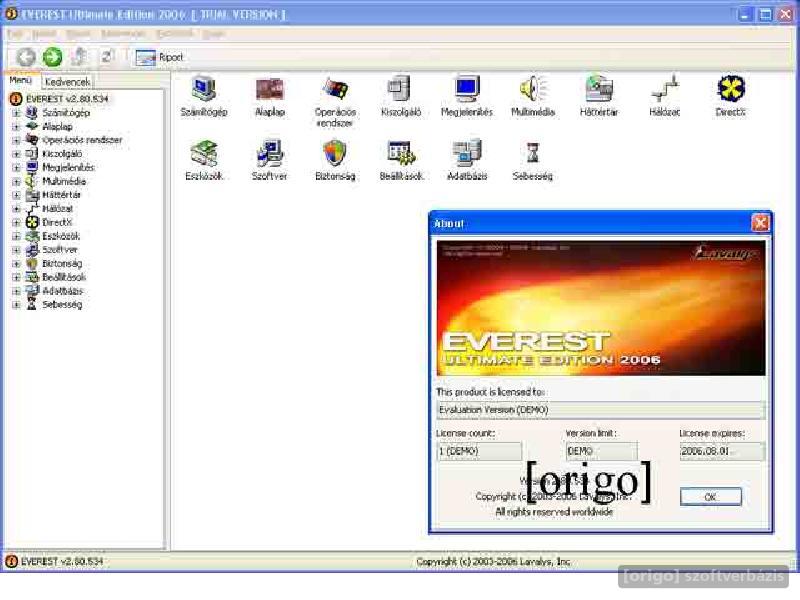
Task: Minimize the EVEREST main window
Action: tap(745, 14)
